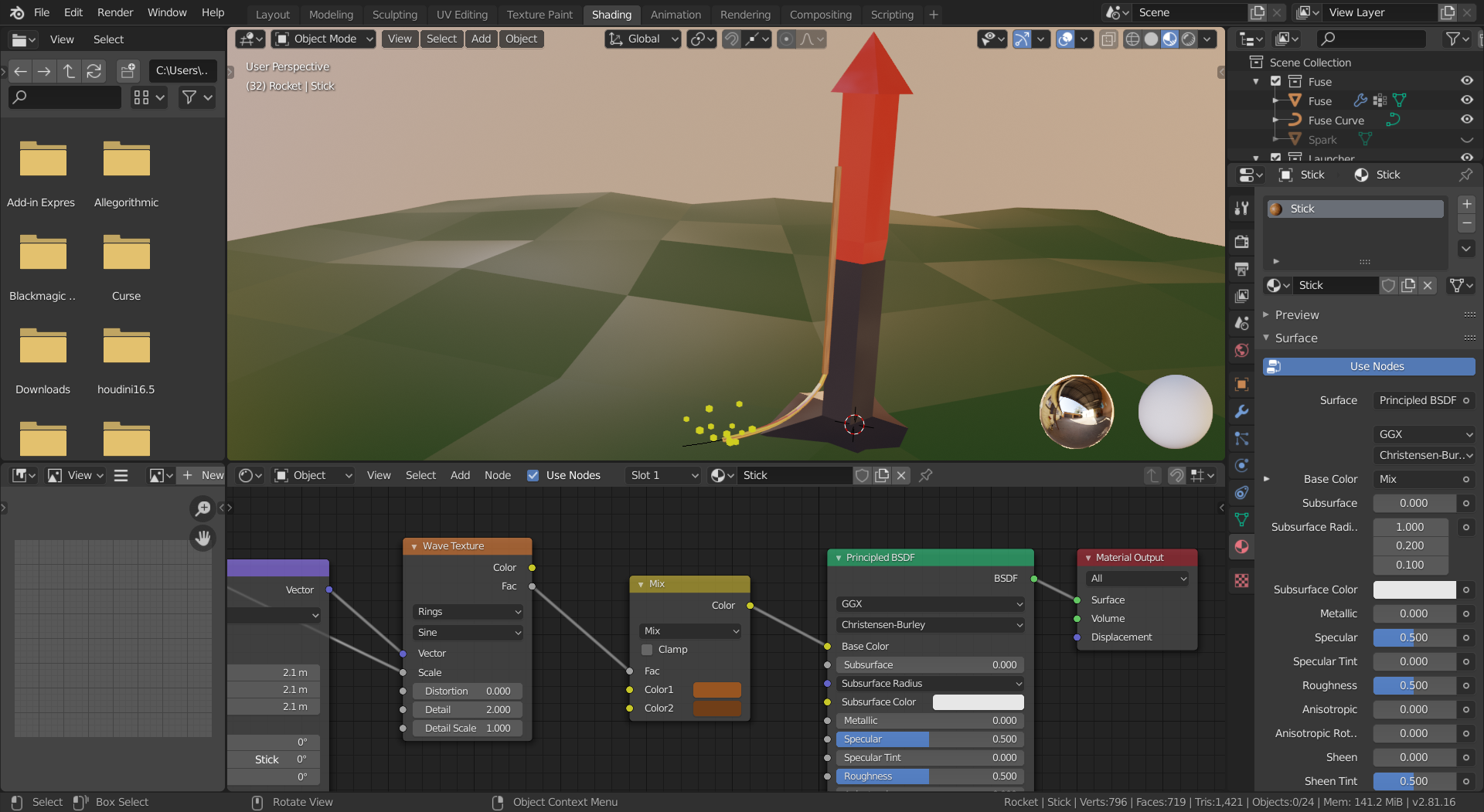Switch to the Animation workspace tab
1484x812 pixels.
pyautogui.click(x=676, y=15)
